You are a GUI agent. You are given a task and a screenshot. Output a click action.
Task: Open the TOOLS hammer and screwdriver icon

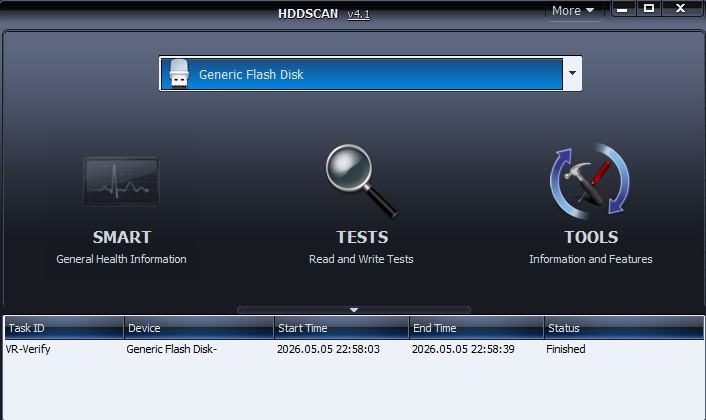pyautogui.click(x=590, y=181)
